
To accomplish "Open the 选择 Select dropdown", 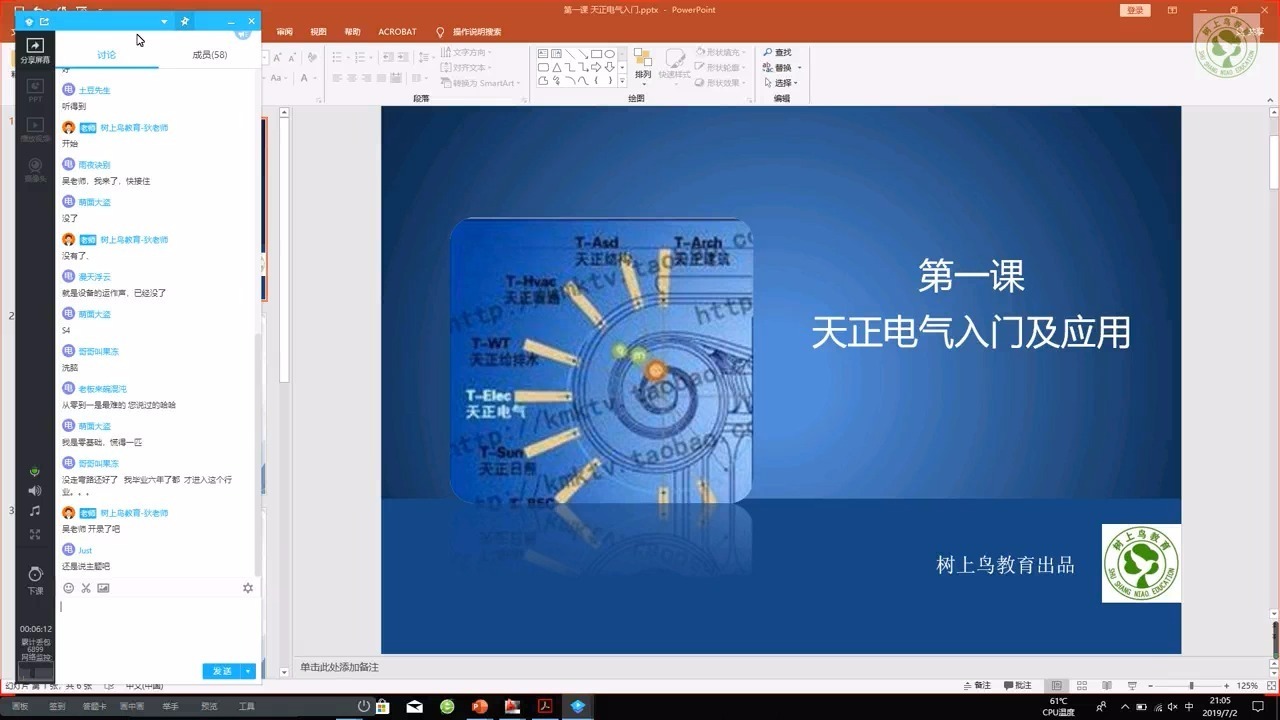I will (782, 83).
